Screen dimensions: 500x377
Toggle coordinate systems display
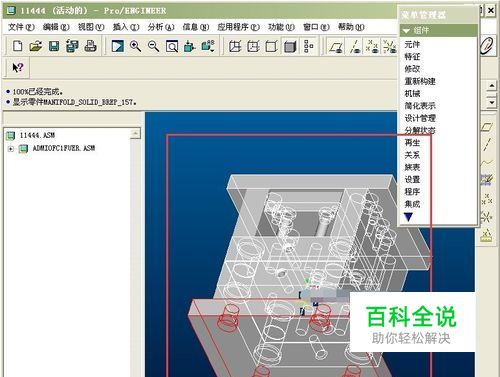coord(389,46)
